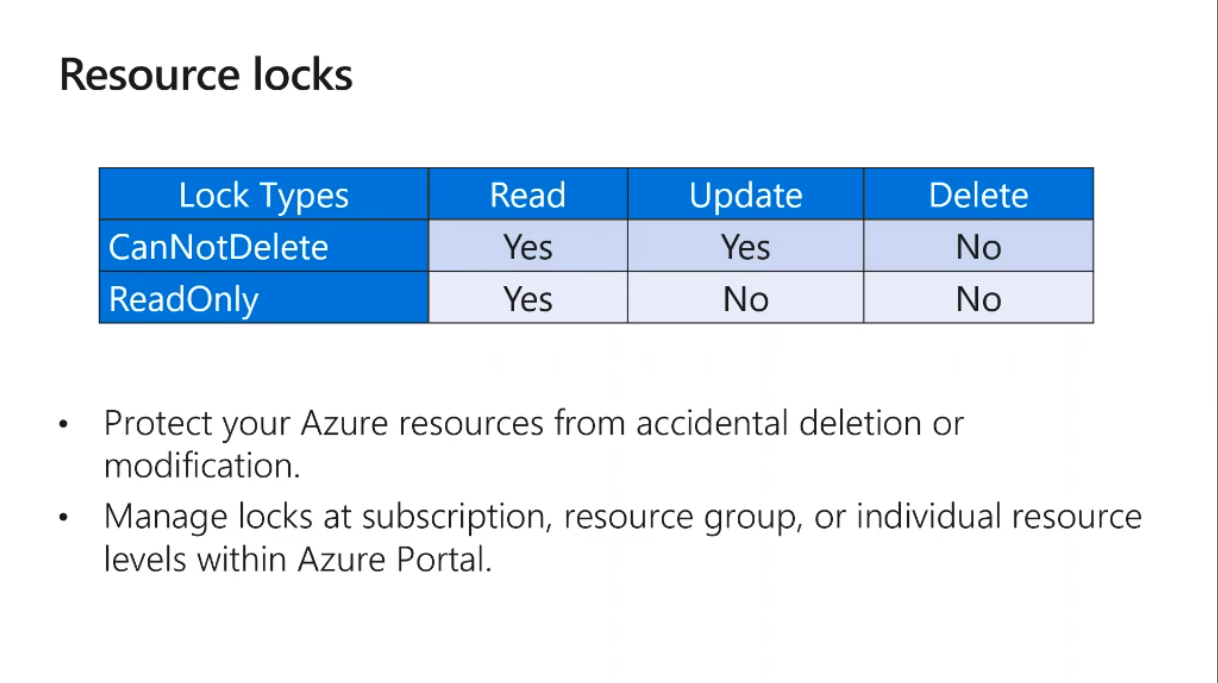Select the CanNotDelete row's Delete "No" cell
This screenshot has height=683, width=1218.
click(978, 247)
